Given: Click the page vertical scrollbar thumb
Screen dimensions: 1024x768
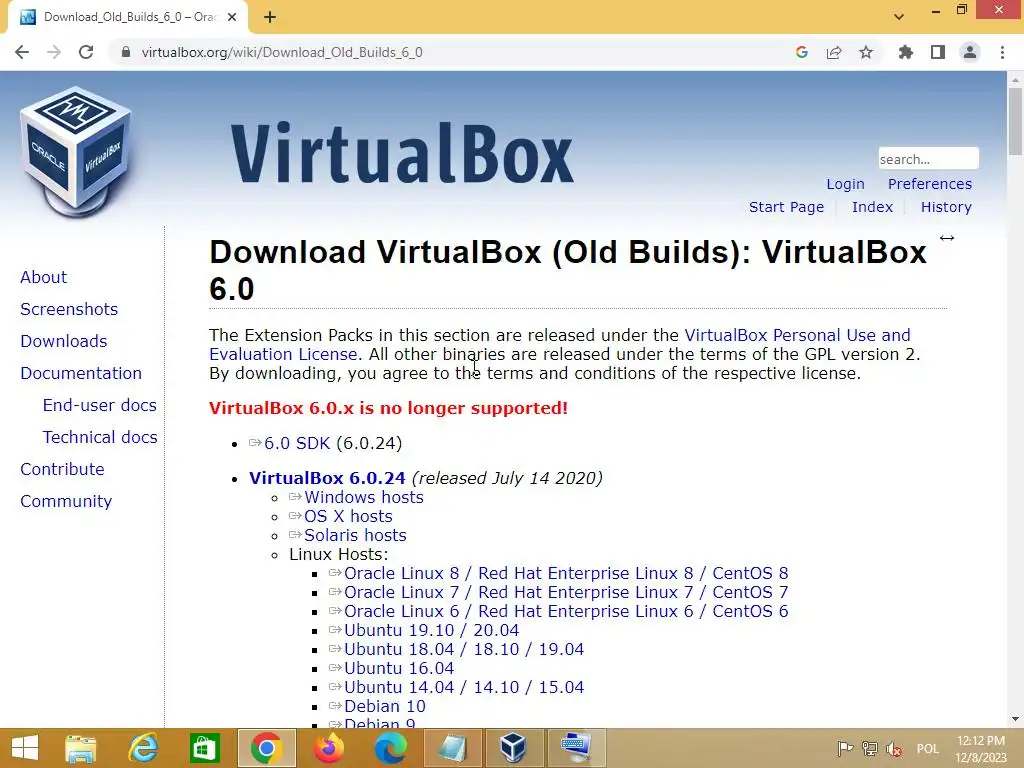Looking at the screenshot, I should tap(1015, 122).
